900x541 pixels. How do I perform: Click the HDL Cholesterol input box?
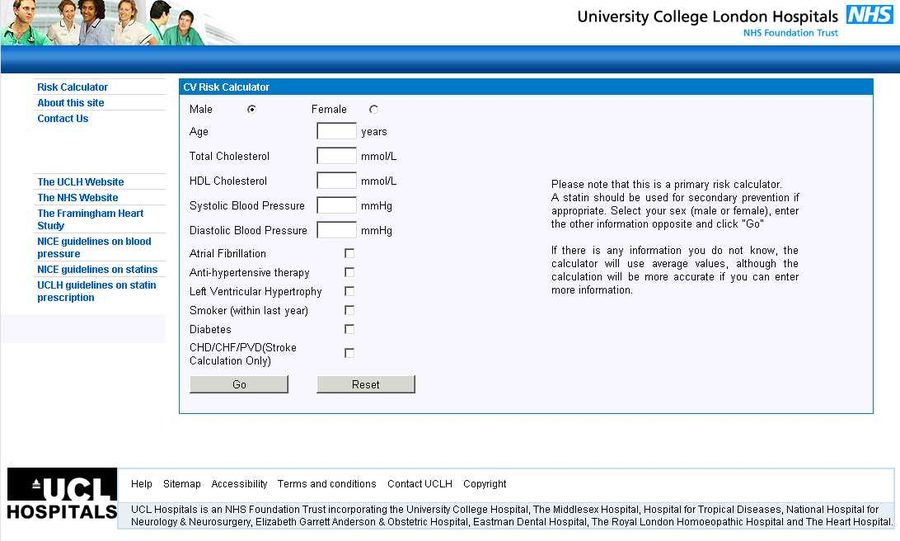tap(336, 180)
